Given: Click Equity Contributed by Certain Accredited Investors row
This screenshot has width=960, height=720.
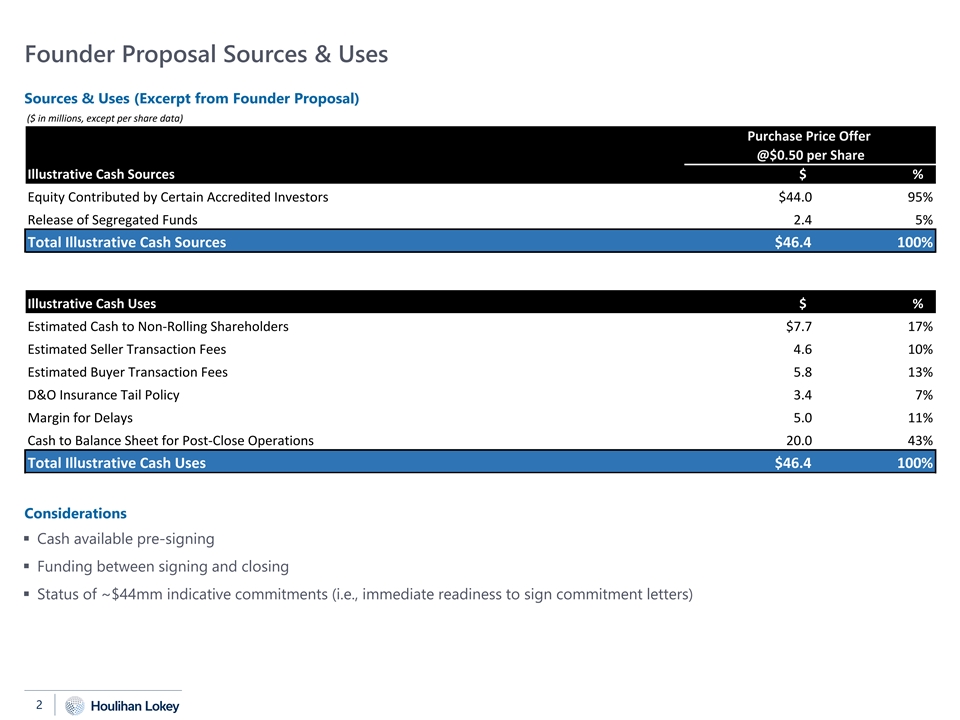Looking at the screenshot, I should click(x=178, y=197).
